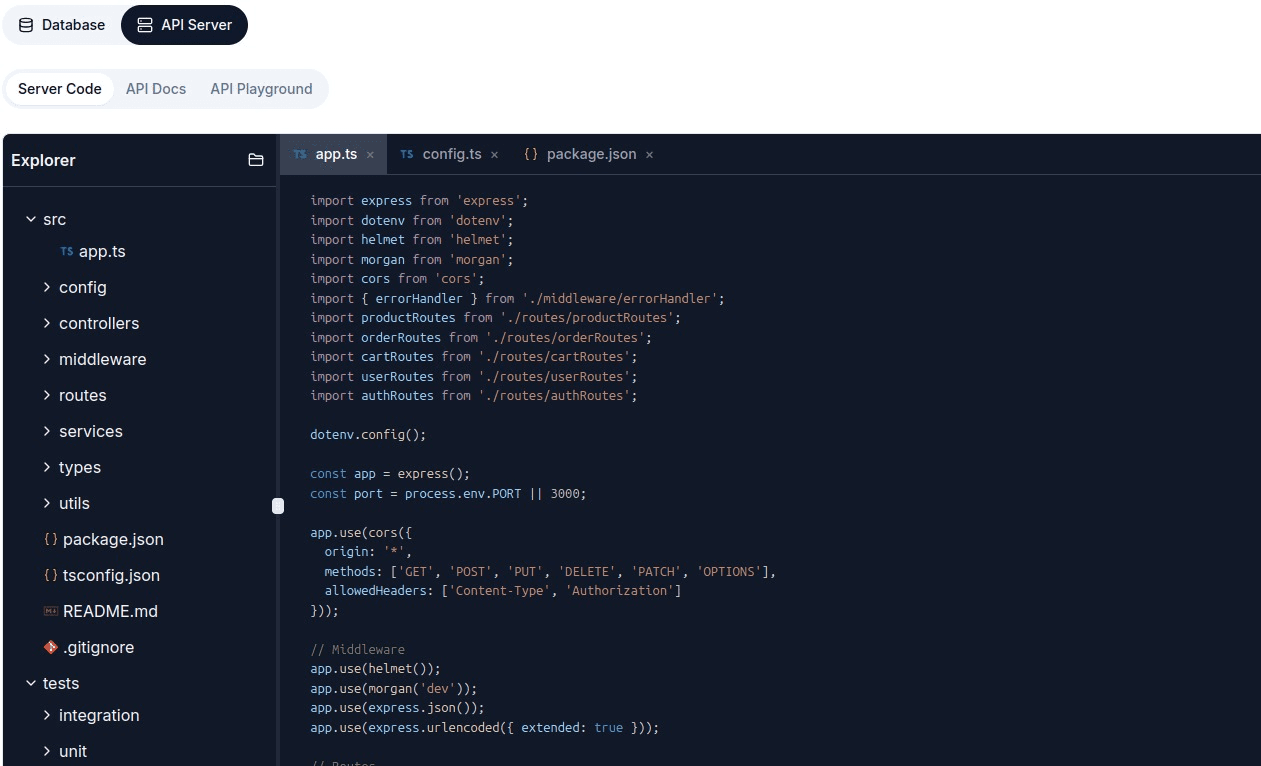The height and width of the screenshot is (766, 1261).
Task: Click the allowedHeaders code line
Action: click(503, 591)
